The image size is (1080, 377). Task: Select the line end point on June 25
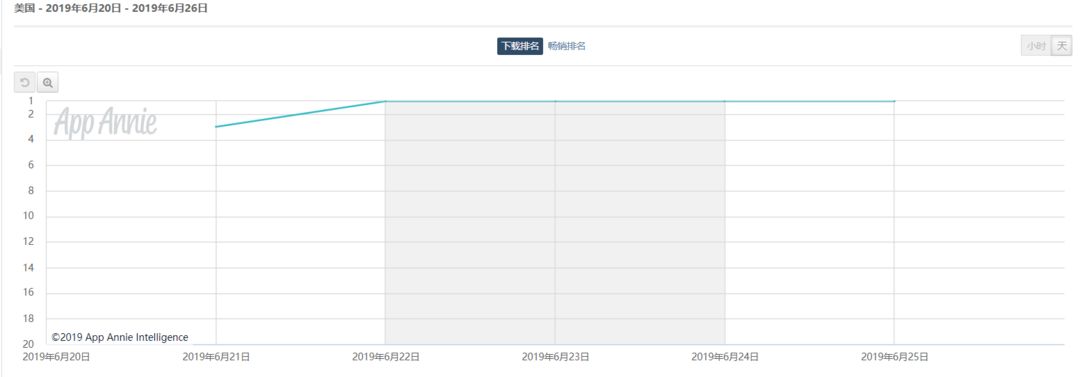click(x=894, y=101)
